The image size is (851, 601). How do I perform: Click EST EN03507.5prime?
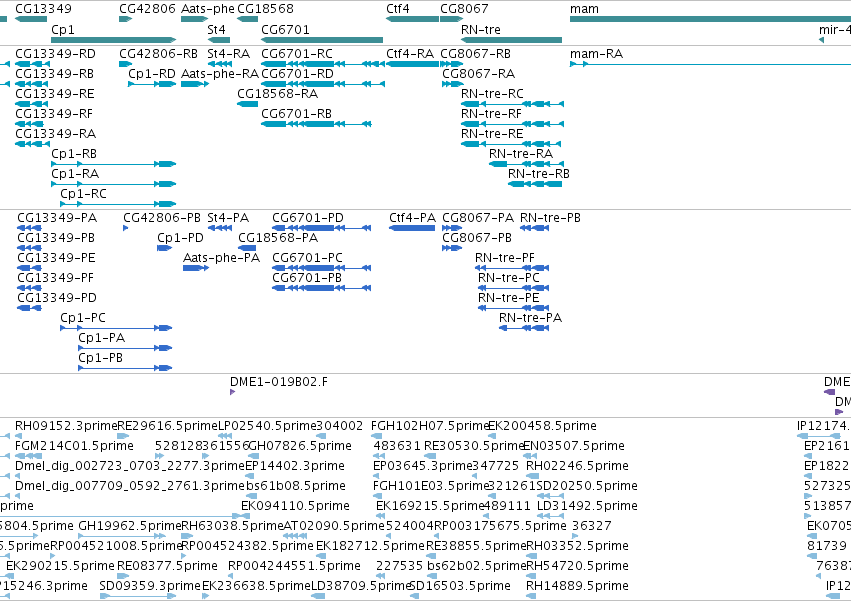pyautogui.click(x=574, y=446)
